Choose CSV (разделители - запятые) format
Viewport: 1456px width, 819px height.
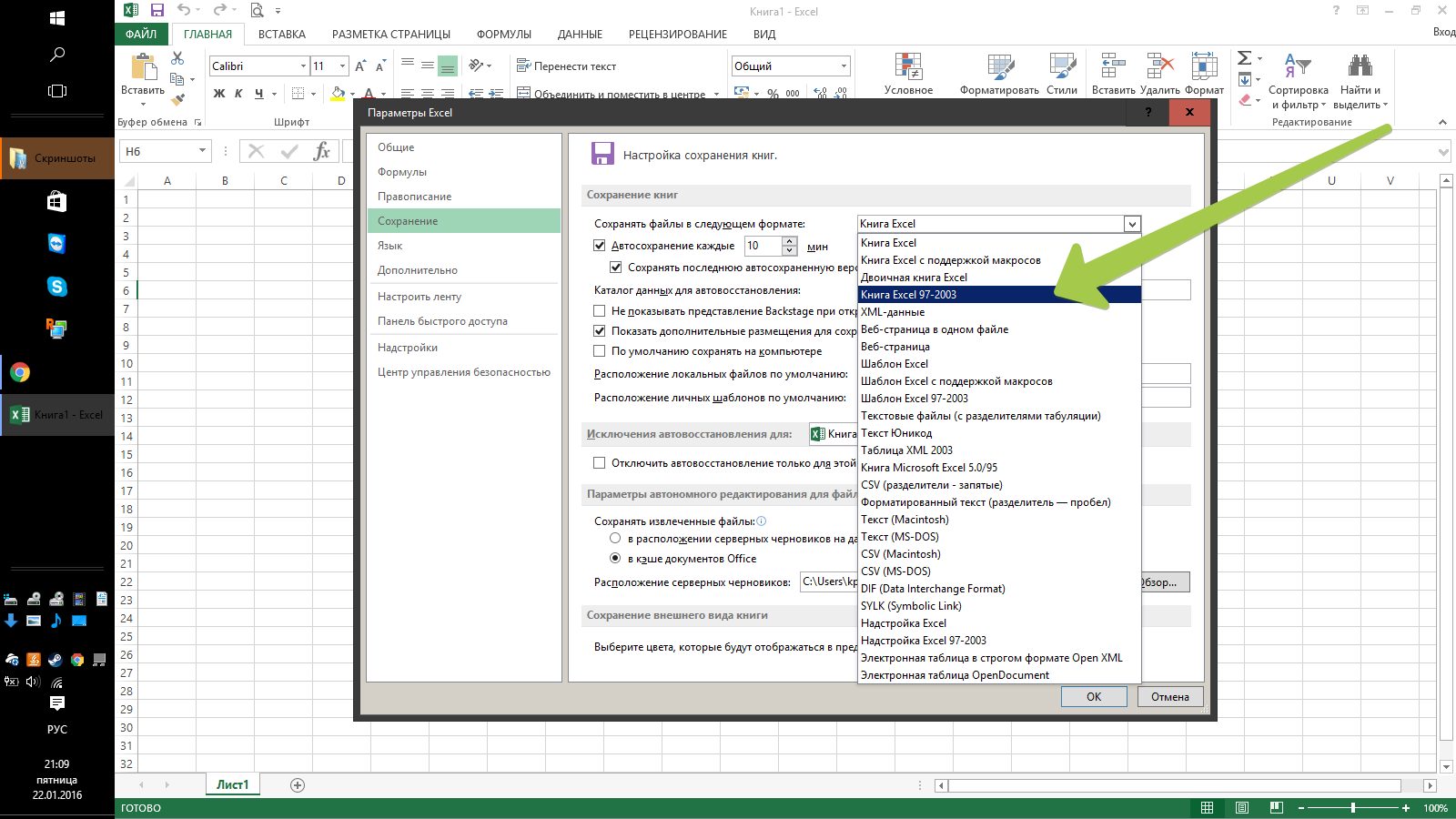click(x=999, y=485)
